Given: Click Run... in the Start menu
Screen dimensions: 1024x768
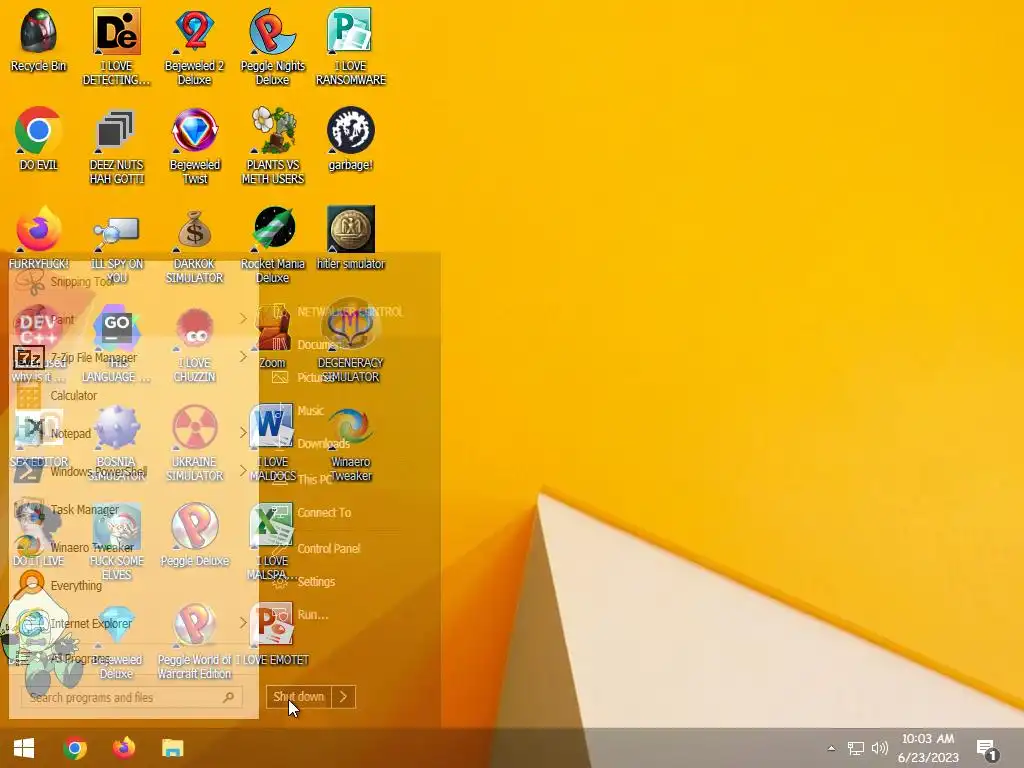Looking at the screenshot, I should pyautogui.click(x=313, y=615).
